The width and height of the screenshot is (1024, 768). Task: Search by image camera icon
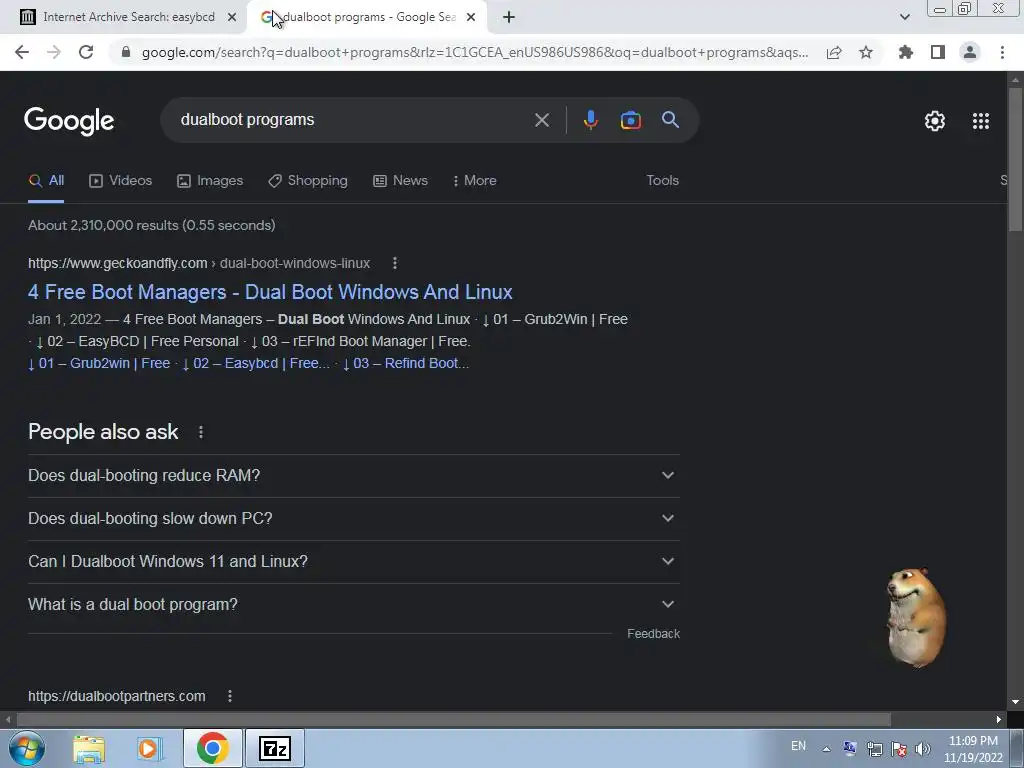(630, 120)
